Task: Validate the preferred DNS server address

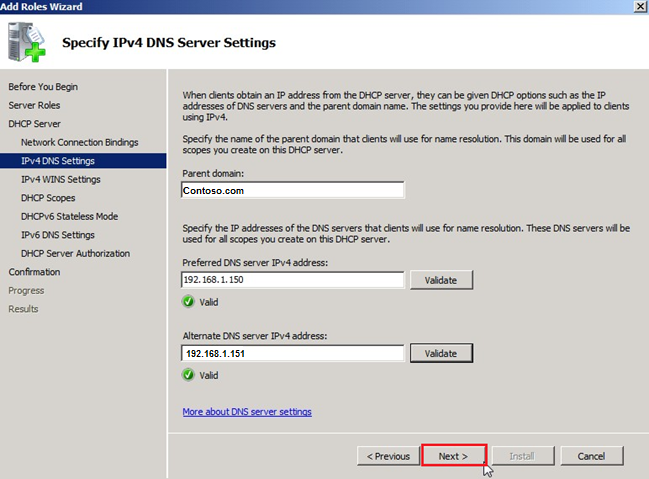Action: (441, 280)
